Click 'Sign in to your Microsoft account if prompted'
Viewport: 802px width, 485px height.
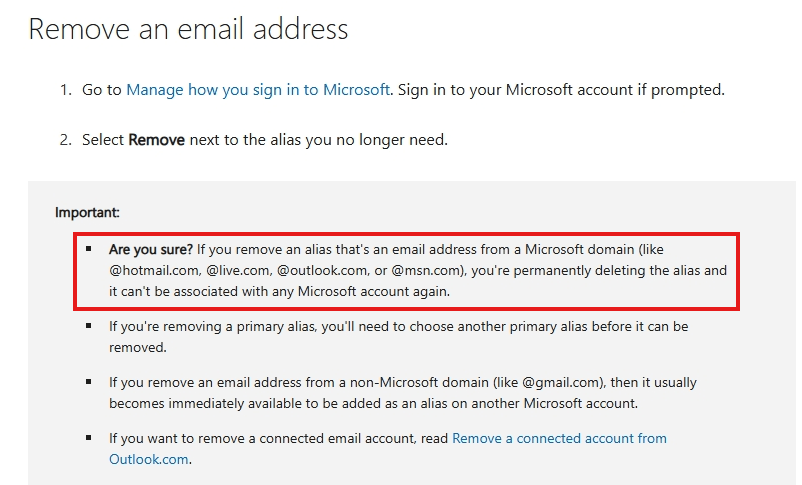point(560,90)
